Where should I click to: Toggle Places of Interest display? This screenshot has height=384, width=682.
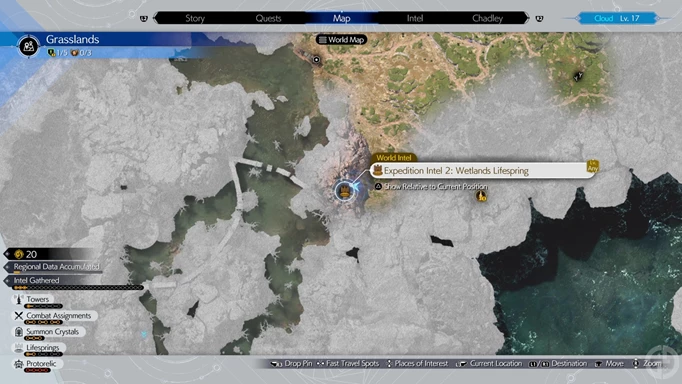[417, 364]
